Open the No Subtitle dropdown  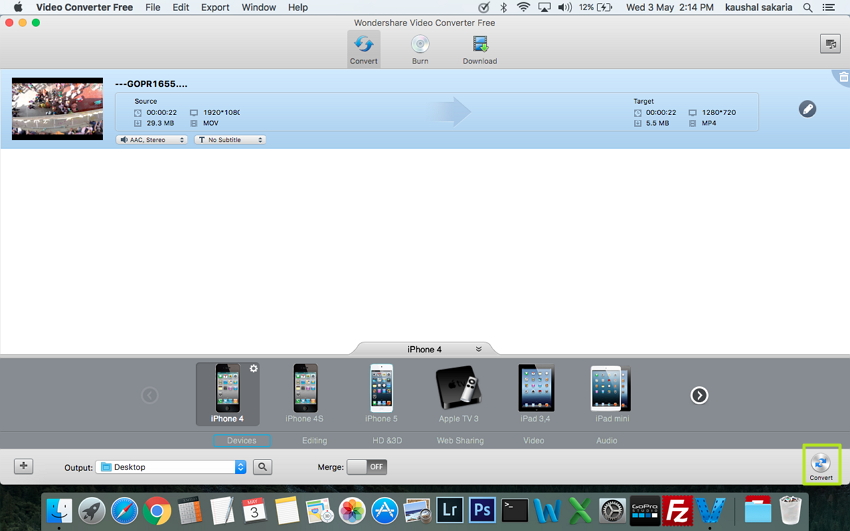click(230, 140)
